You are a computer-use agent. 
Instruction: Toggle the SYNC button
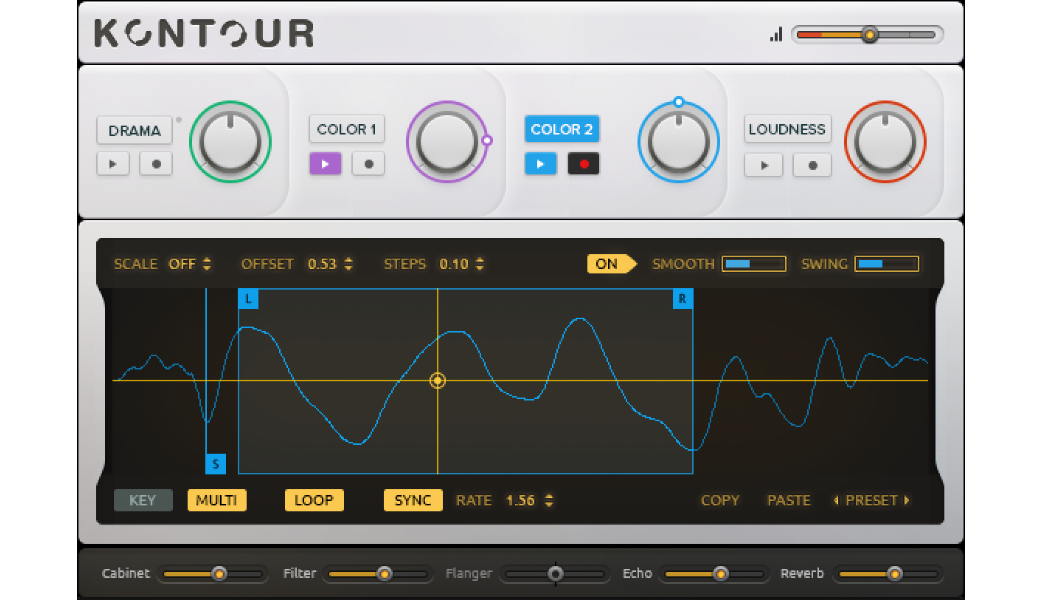pos(413,500)
